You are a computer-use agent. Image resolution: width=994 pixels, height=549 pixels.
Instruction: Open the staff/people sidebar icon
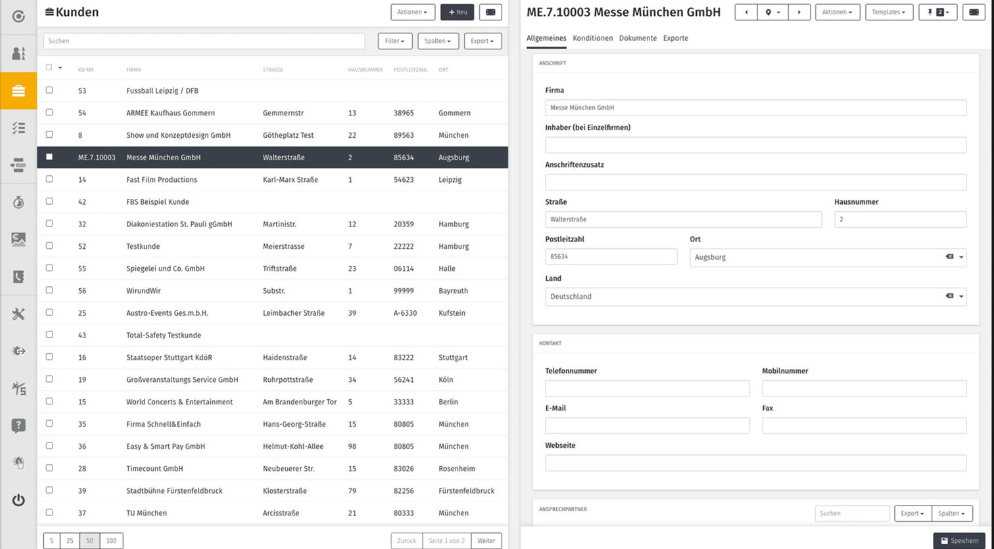tap(18, 54)
